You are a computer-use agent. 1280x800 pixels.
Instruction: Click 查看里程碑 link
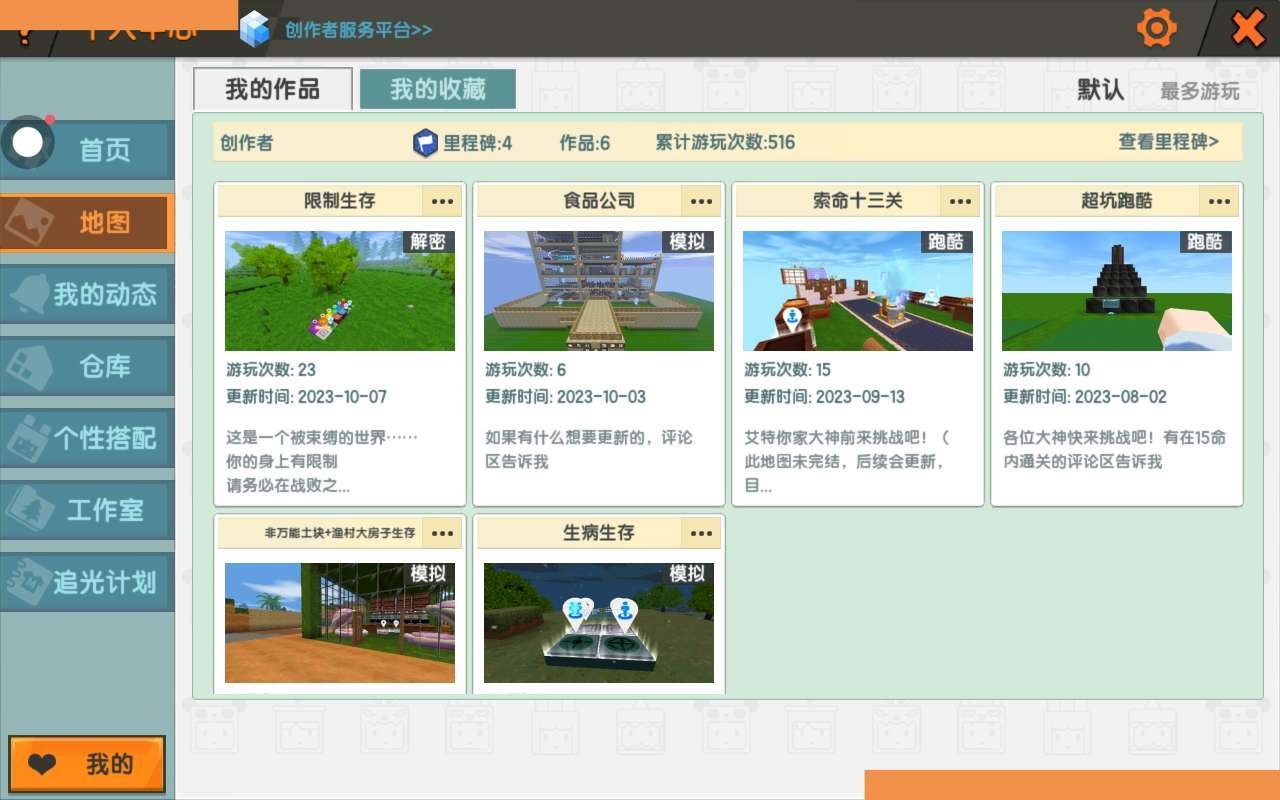point(1168,142)
